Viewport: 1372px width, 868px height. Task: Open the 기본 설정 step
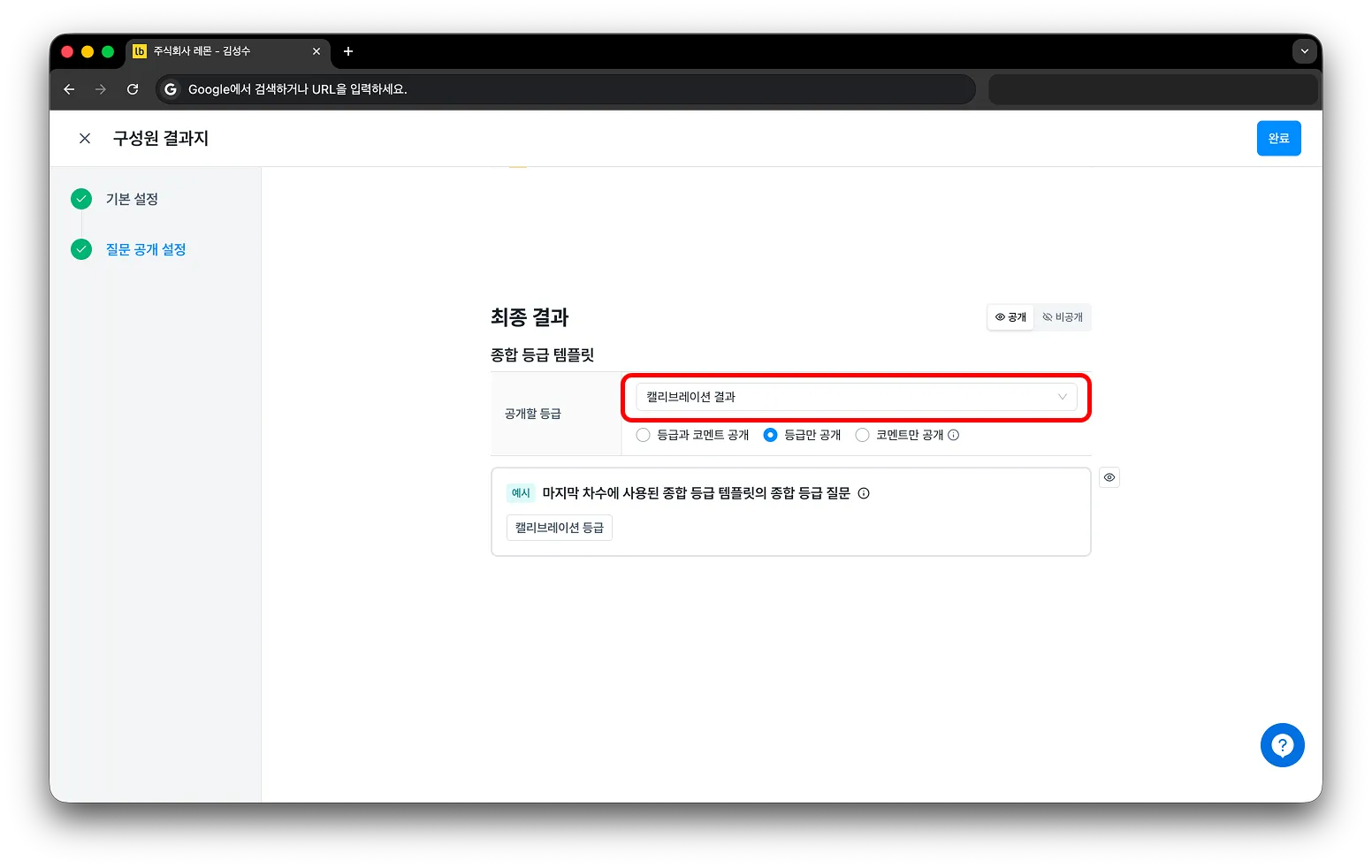pos(132,199)
